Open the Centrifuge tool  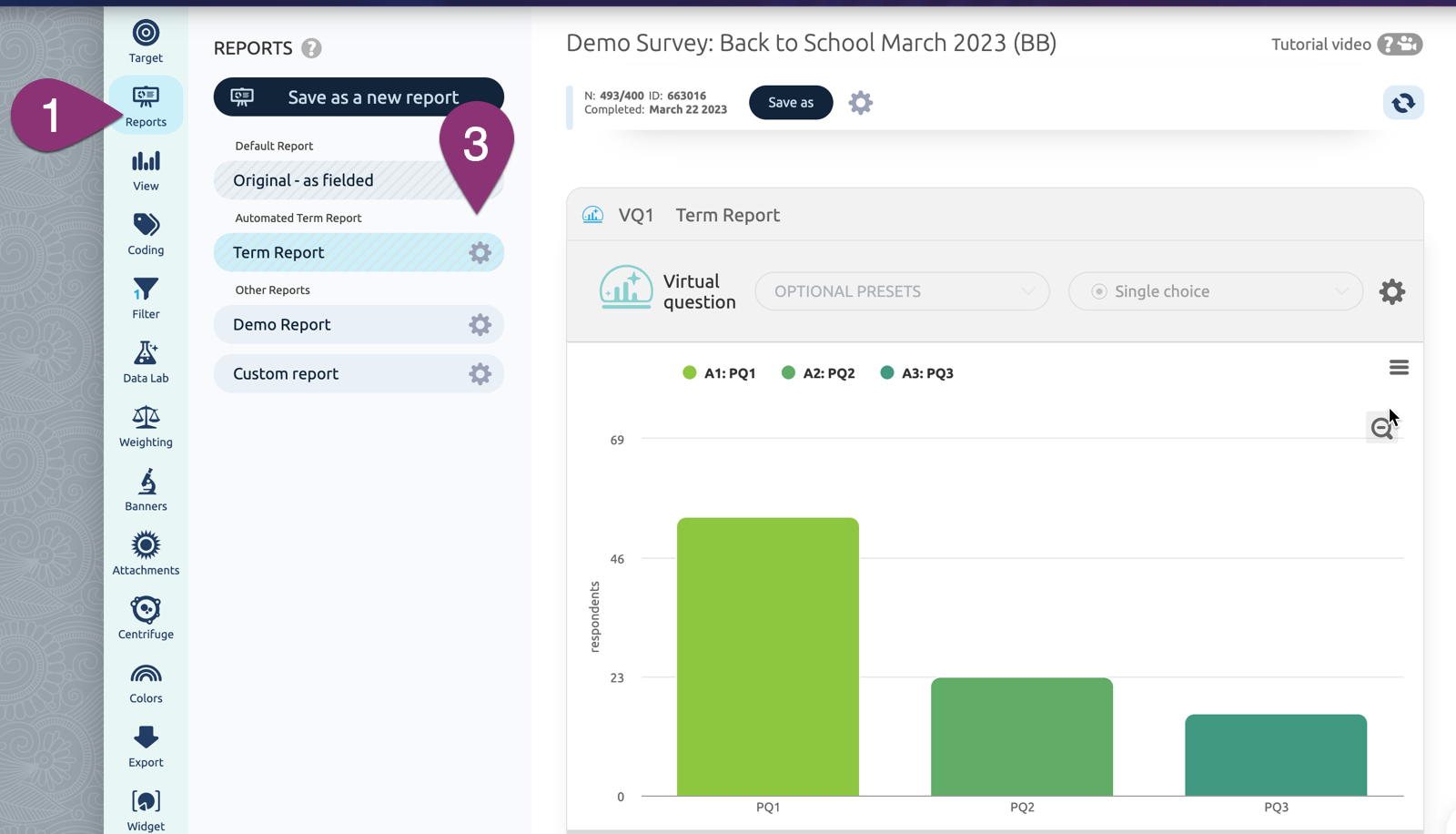[146, 618]
